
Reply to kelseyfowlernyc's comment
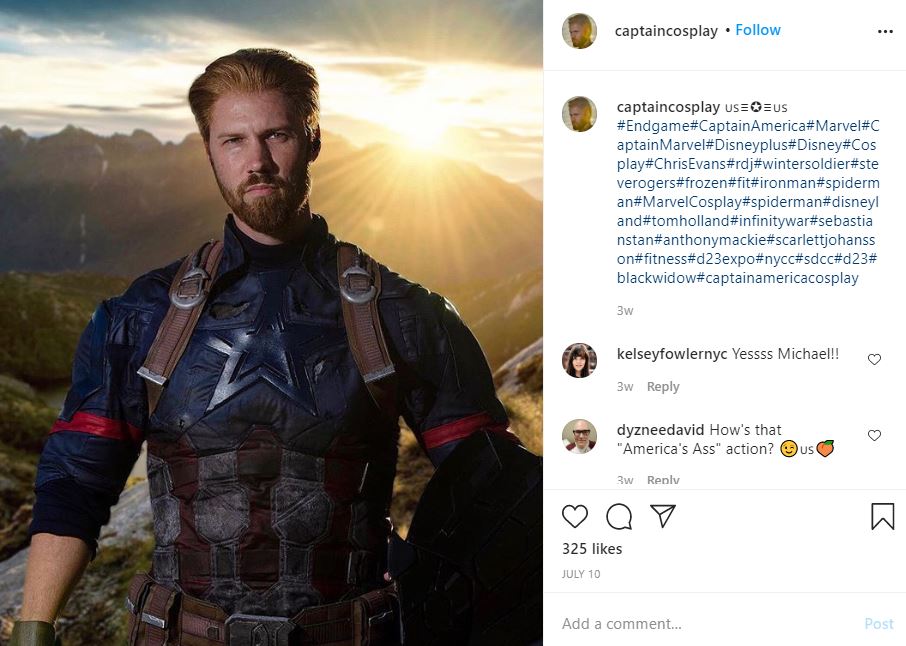[x=662, y=387]
